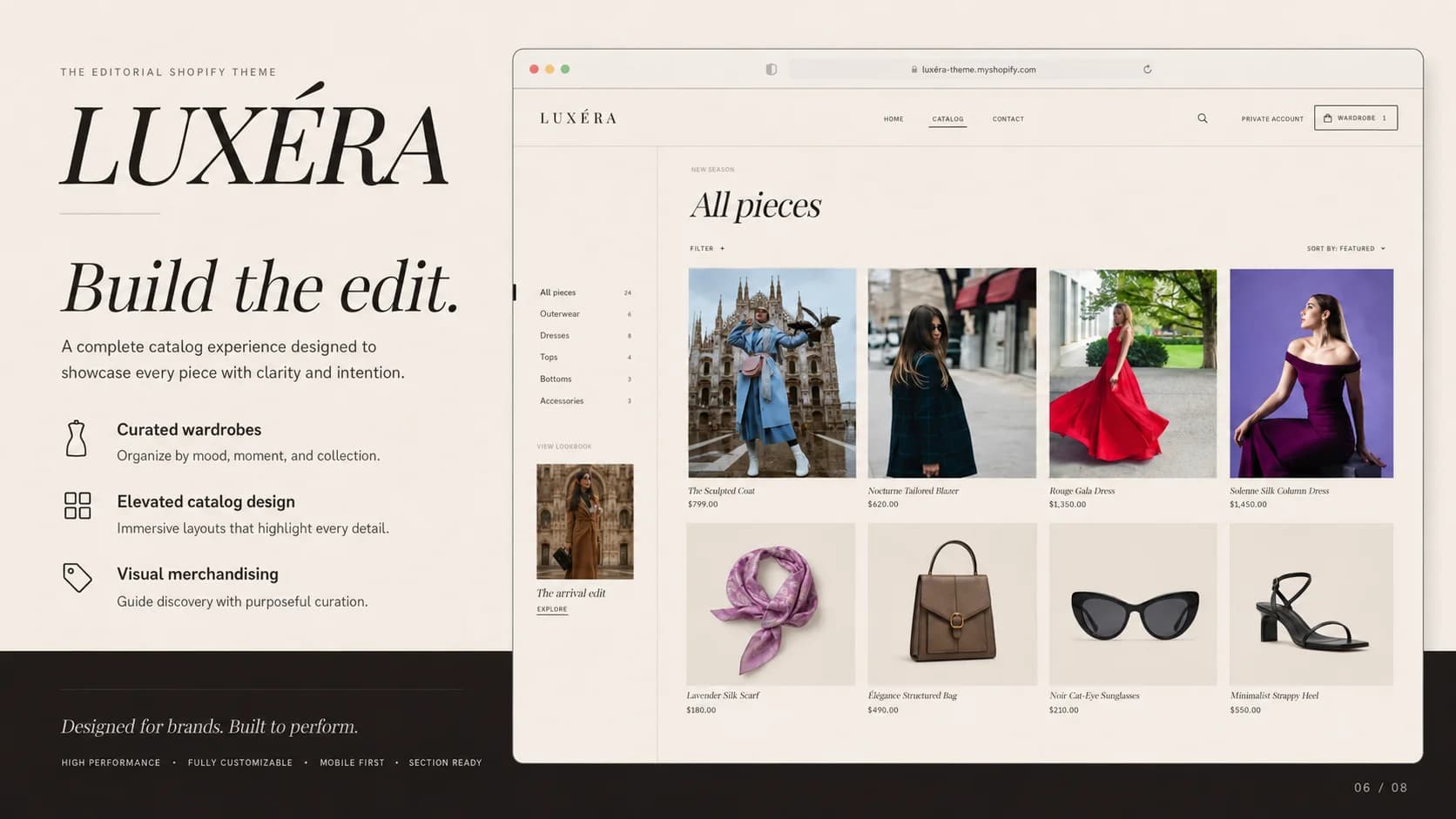Open Nocturne Tailored Blazer product image
This screenshot has height=819, width=1456.
point(952,373)
